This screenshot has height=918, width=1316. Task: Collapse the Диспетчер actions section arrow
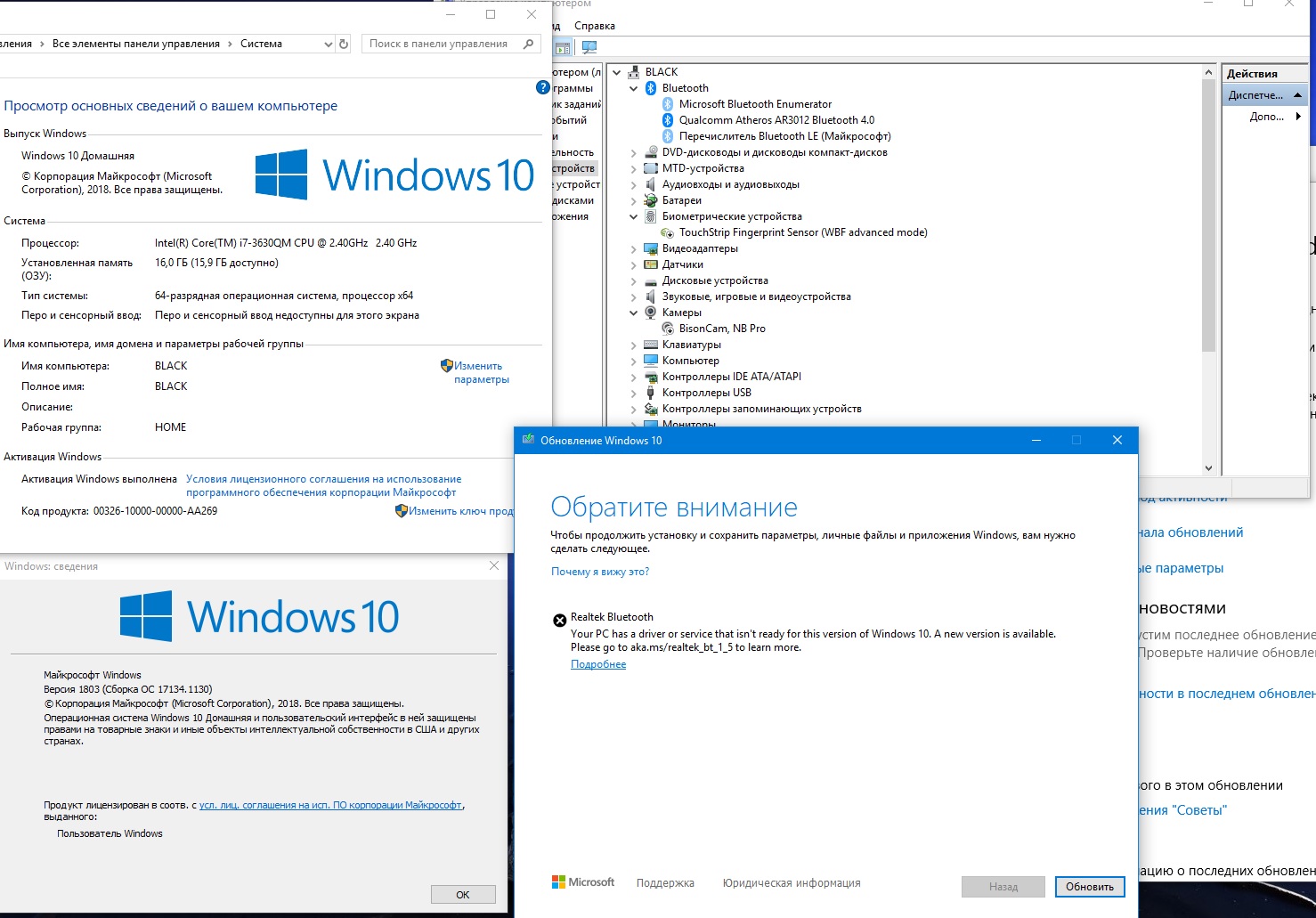click(1297, 95)
